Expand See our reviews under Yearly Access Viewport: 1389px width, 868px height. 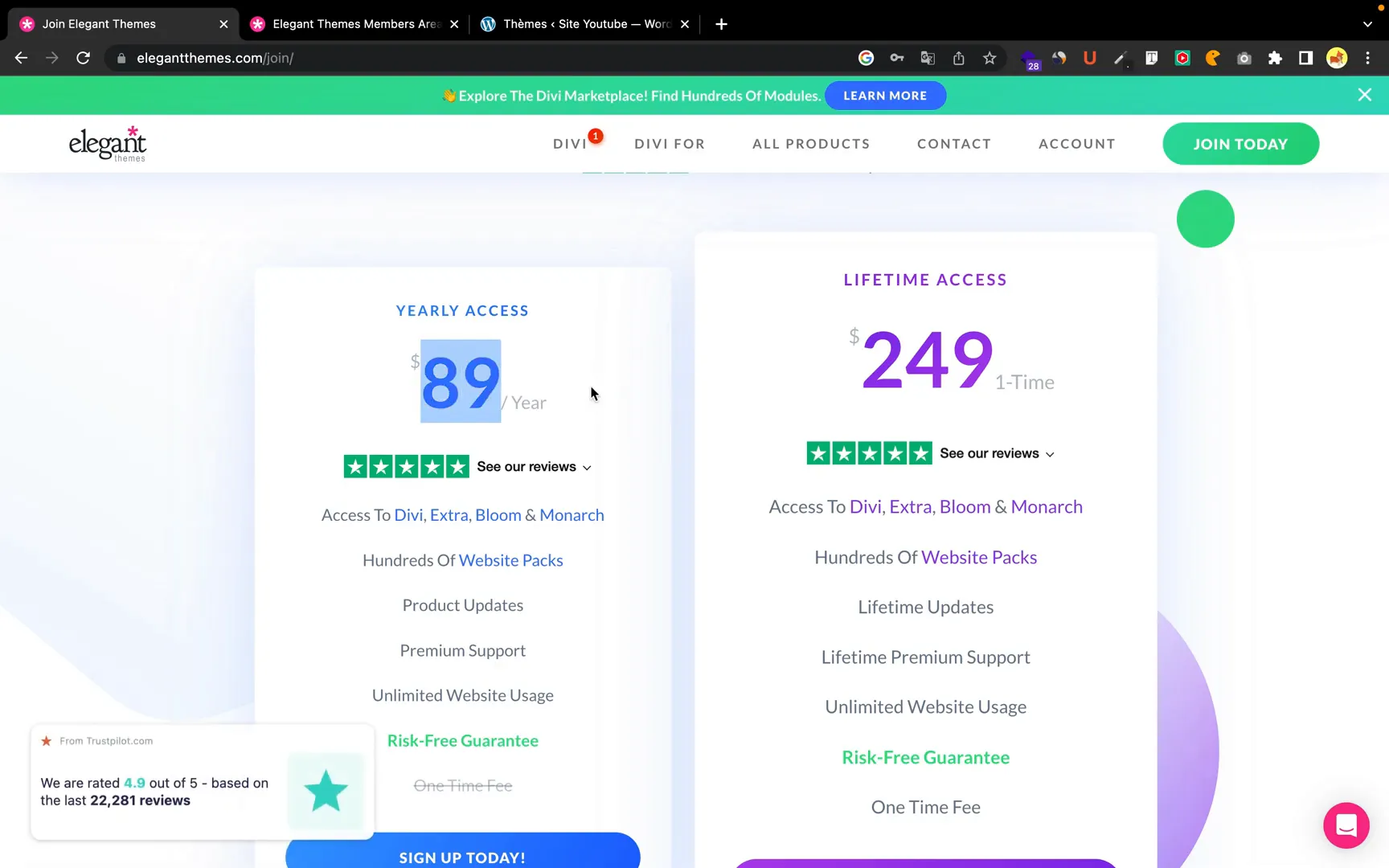[535, 467]
